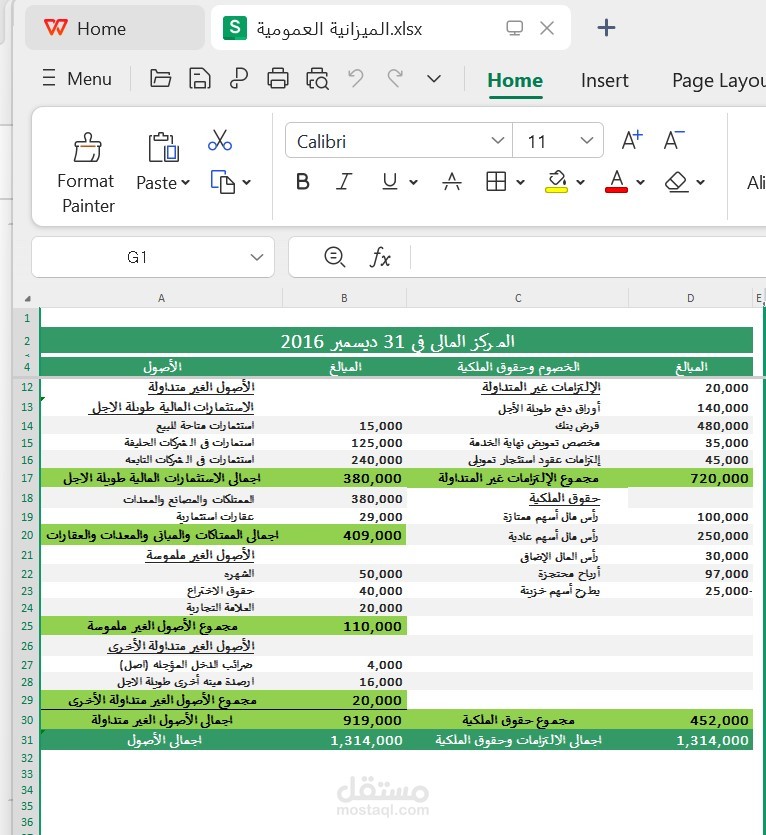
Task: Click the Copy icon
Action: click(x=223, y=182)
